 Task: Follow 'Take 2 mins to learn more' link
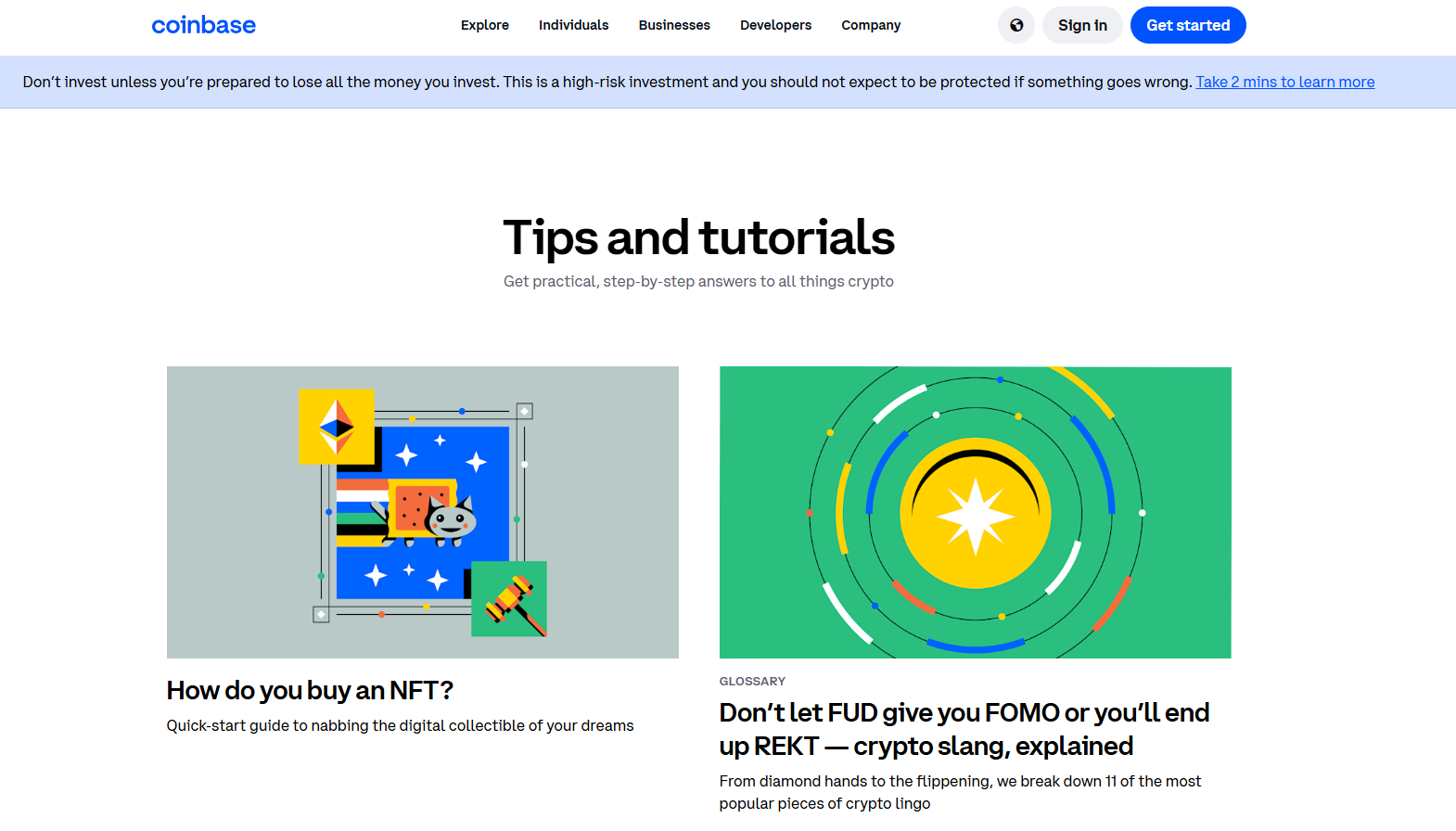1285,82
